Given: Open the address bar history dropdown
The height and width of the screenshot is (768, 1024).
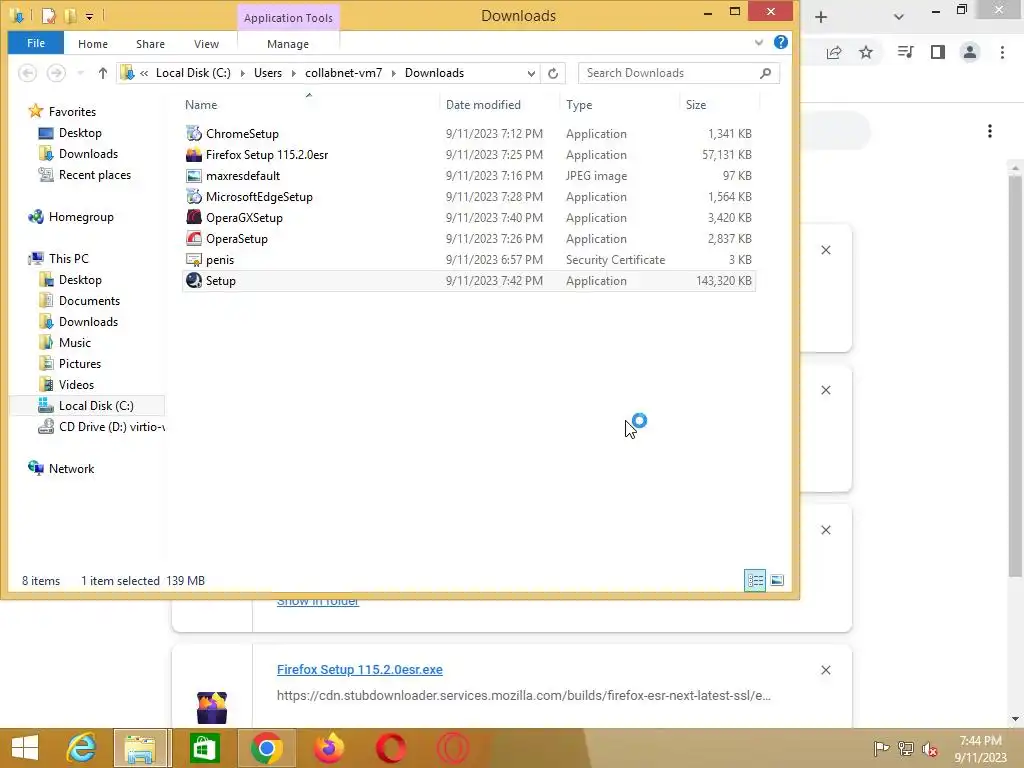Looking at the screenshot, I should [x=532, y=73].
